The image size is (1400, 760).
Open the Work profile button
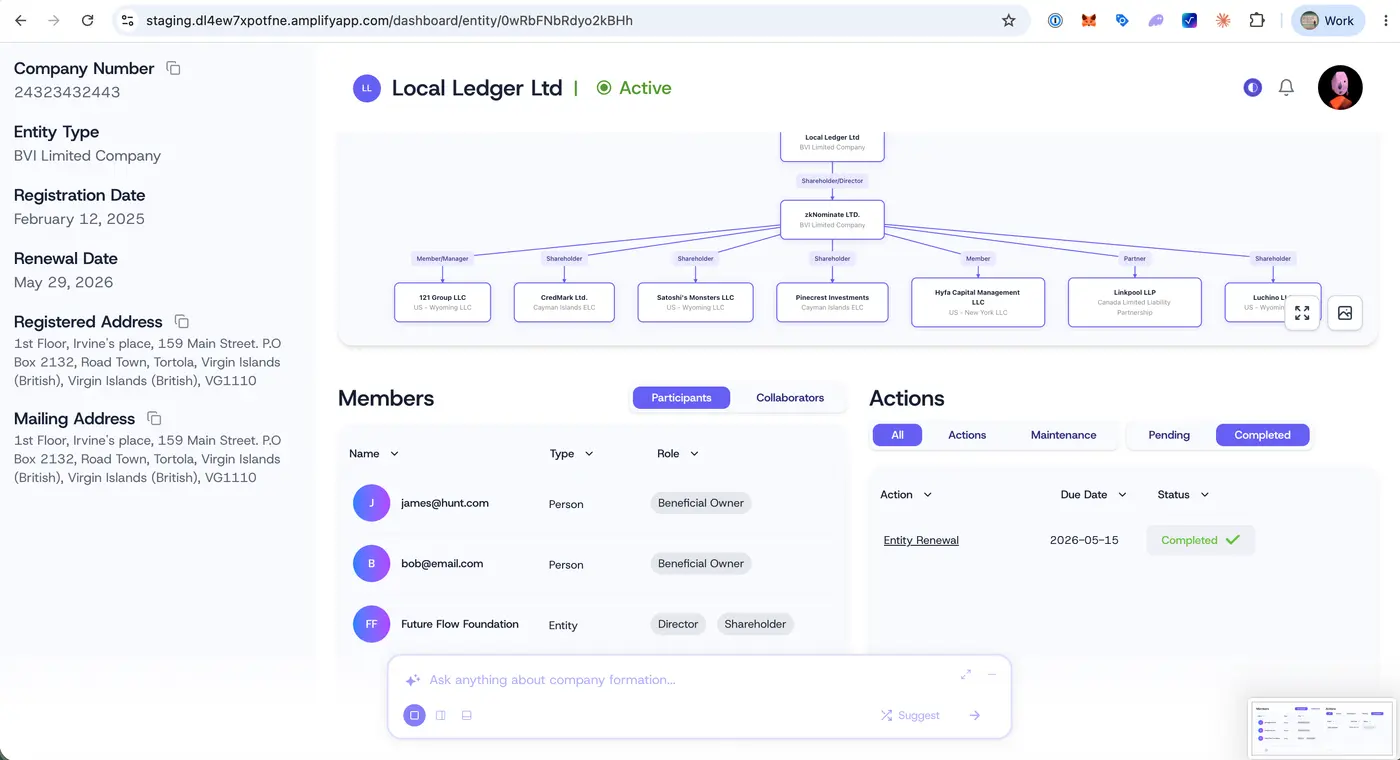(1327, 20)
